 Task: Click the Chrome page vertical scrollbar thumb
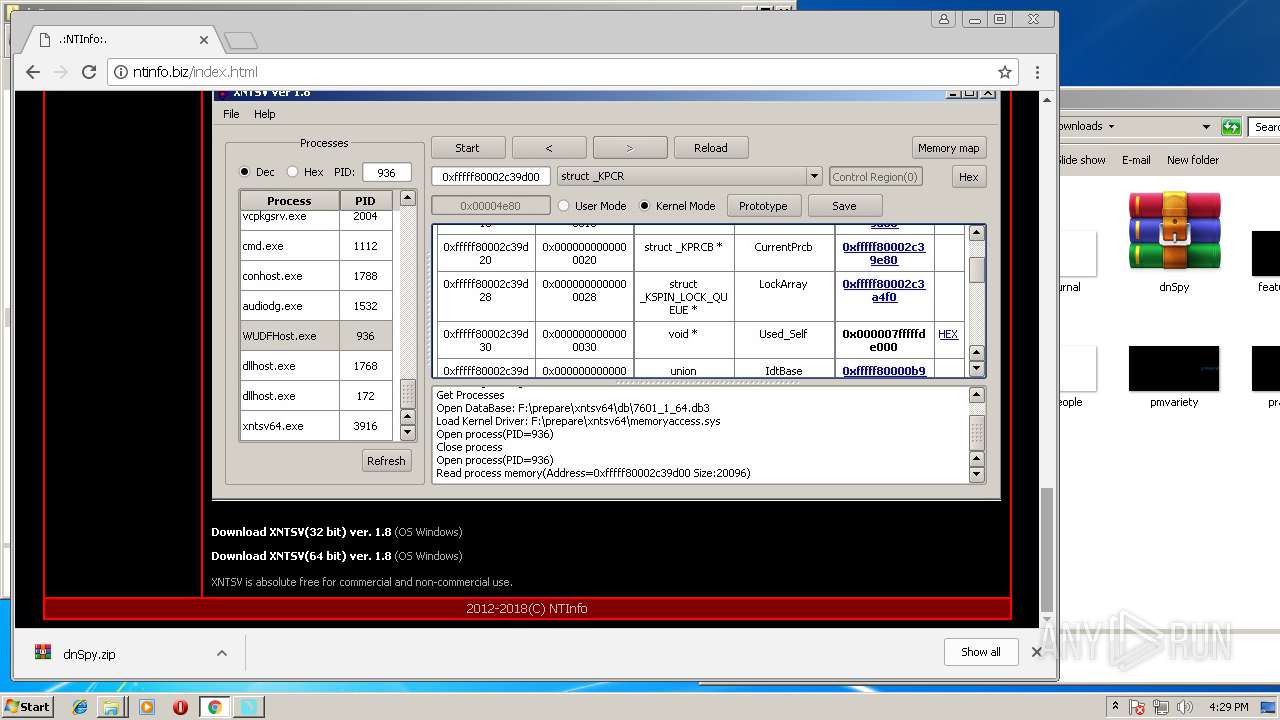click(x=1047, y=550)
